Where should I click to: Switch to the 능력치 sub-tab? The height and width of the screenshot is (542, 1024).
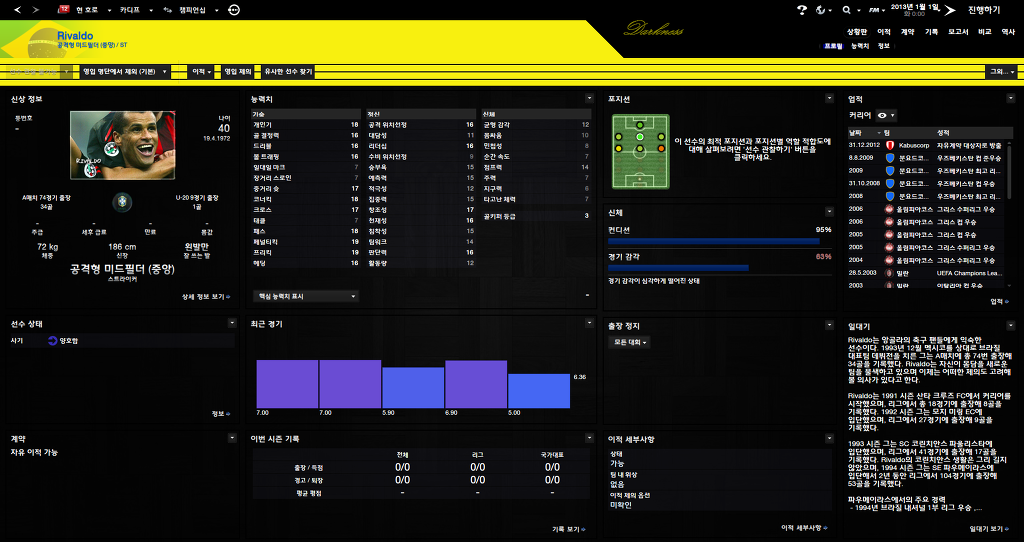[860, 46]
